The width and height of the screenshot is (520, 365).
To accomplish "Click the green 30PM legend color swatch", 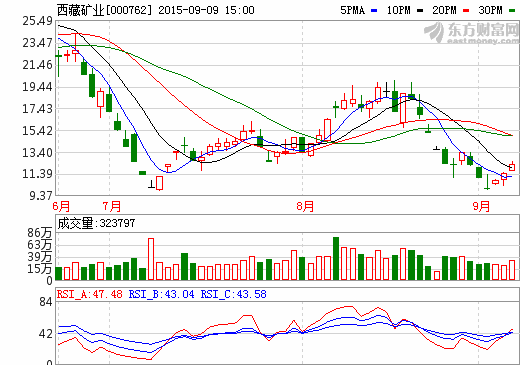I will (512, 11).
